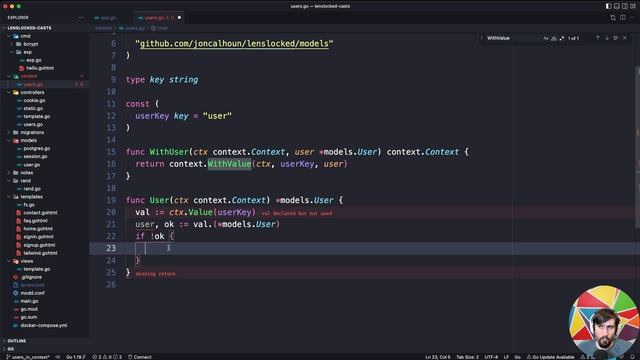Click Go Update Available status item
The width and height of the screenshot is (640, 360).
(x=550, y=357)
